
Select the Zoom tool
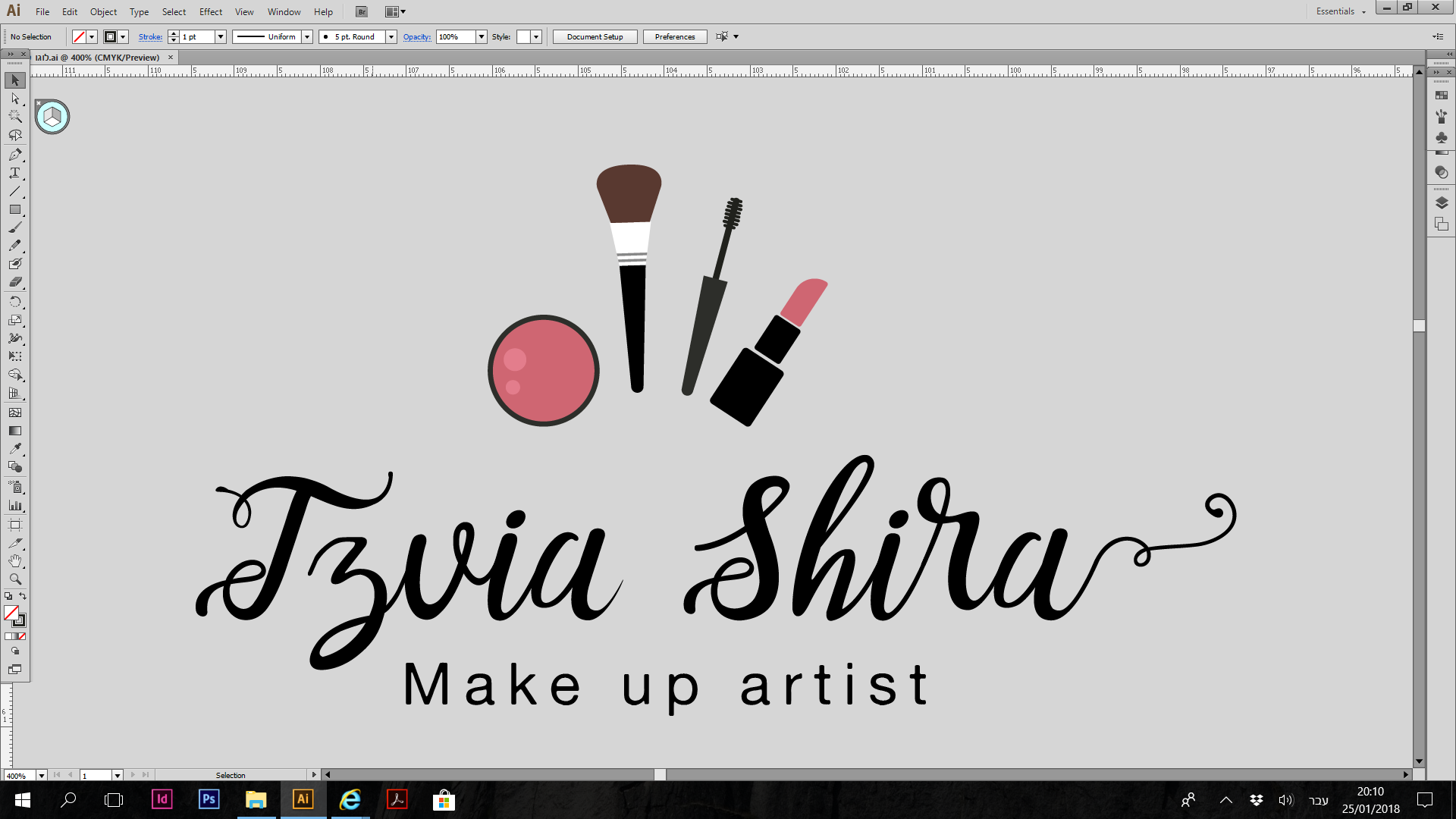(x=14, y=579)
